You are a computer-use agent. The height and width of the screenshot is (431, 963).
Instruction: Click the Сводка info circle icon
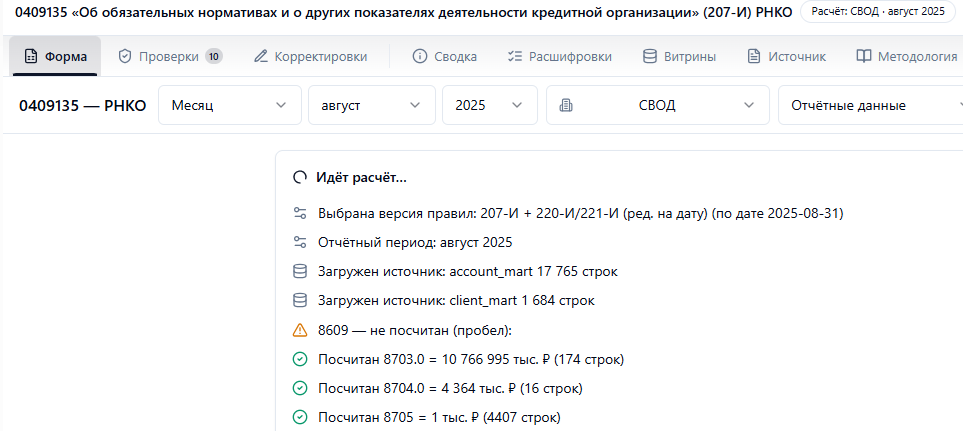420,56
